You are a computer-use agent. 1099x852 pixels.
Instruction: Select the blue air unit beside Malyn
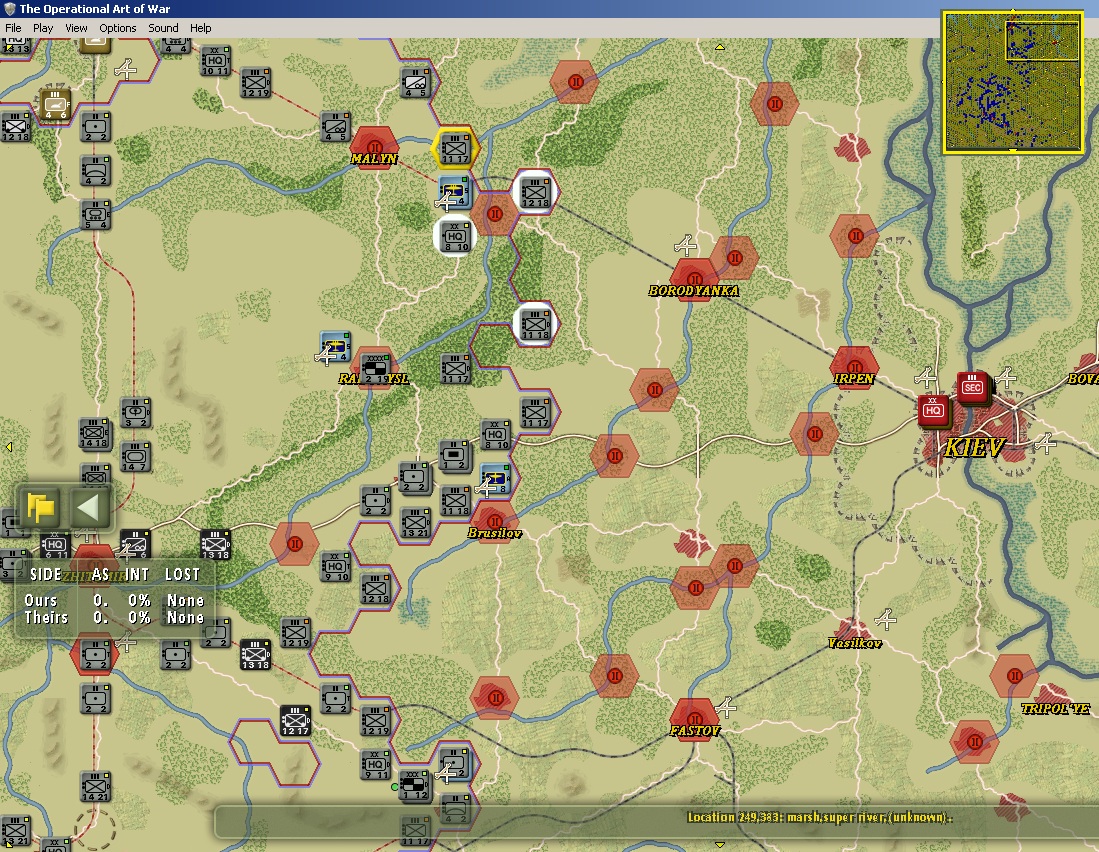point(454,191)
